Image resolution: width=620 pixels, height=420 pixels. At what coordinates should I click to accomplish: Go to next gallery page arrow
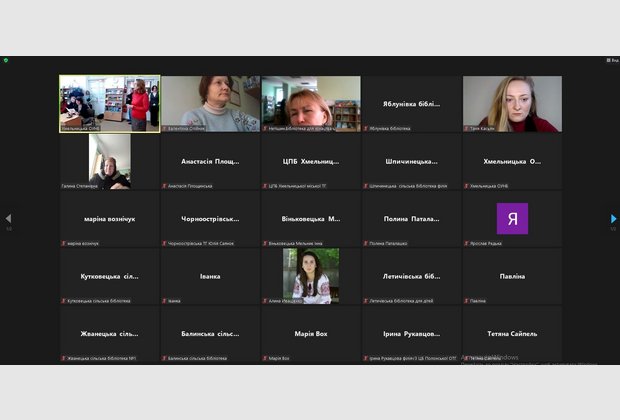point(613,219)
